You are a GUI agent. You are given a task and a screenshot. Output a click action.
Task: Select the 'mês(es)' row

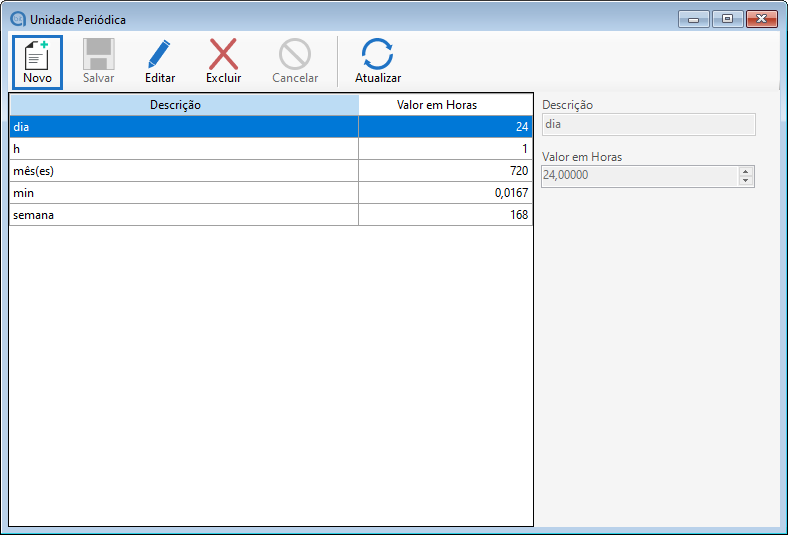[x=184, y=171]
